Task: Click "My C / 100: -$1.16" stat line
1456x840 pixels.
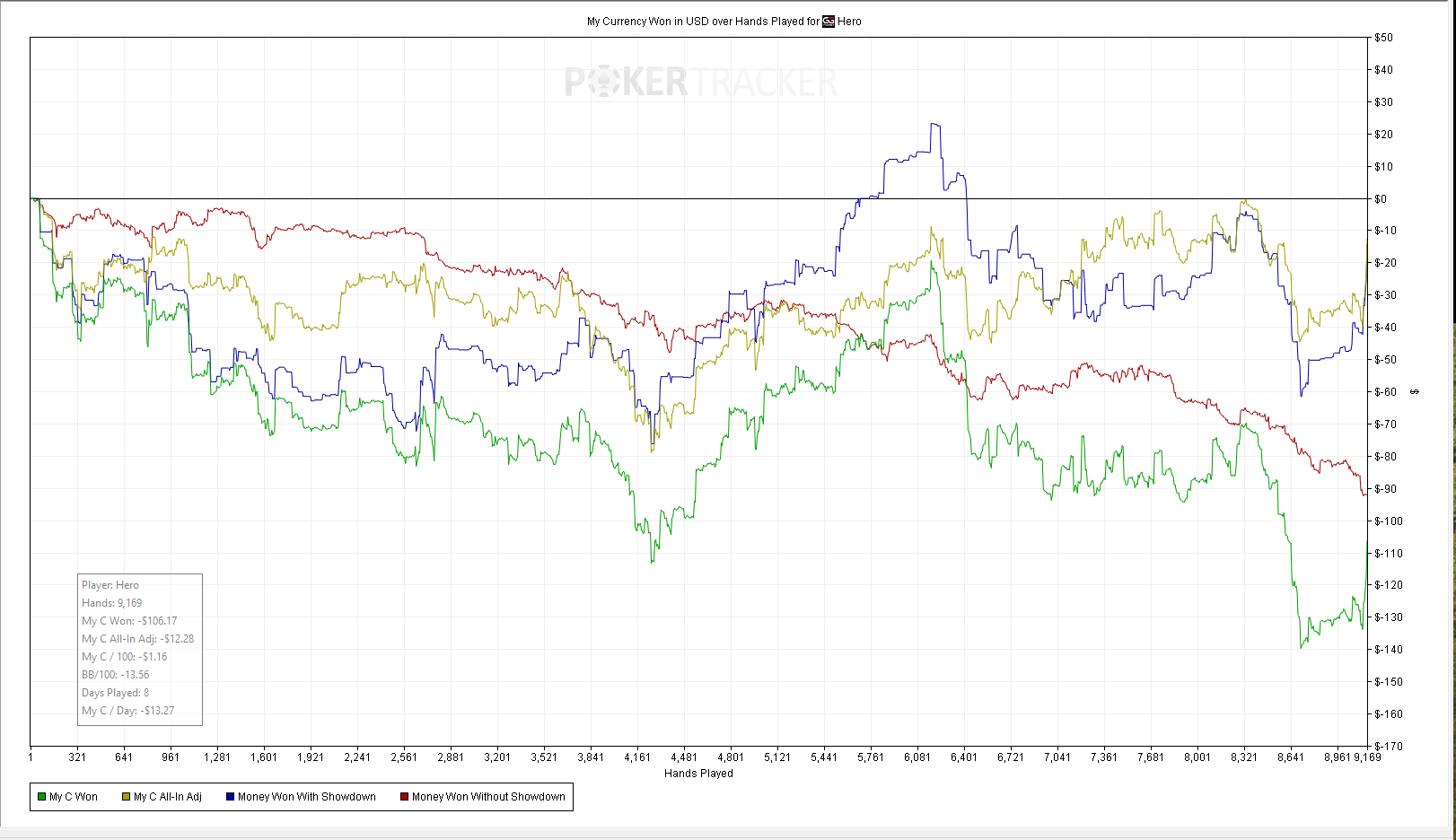Action: (125, 657)
